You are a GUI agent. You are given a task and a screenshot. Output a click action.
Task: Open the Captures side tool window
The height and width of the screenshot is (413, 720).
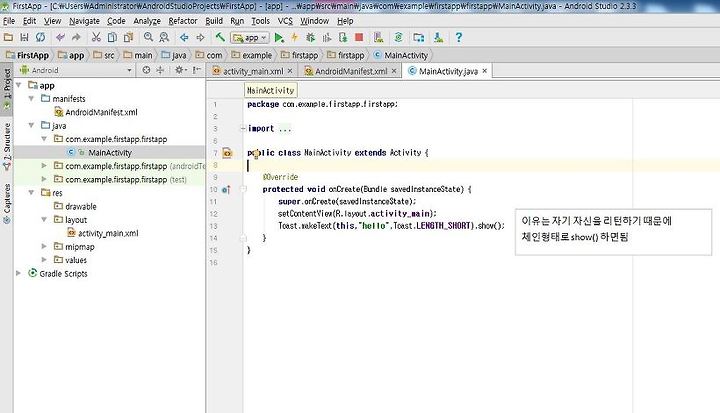tap(7, 204)
